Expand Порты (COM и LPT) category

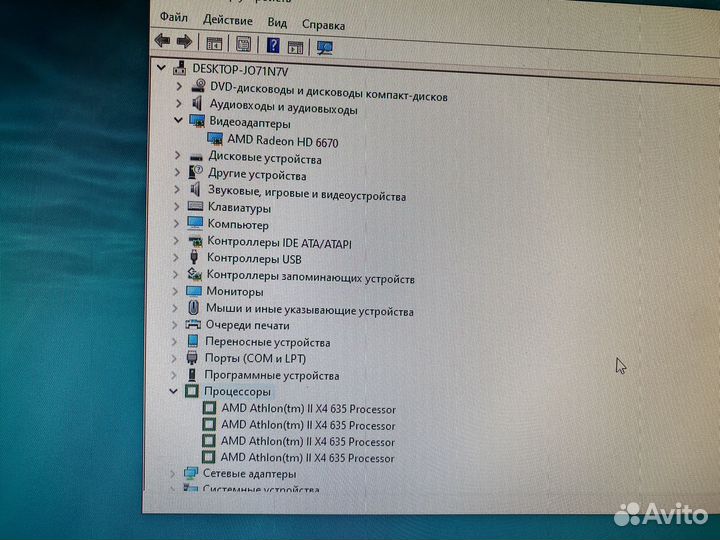(174, 358)
